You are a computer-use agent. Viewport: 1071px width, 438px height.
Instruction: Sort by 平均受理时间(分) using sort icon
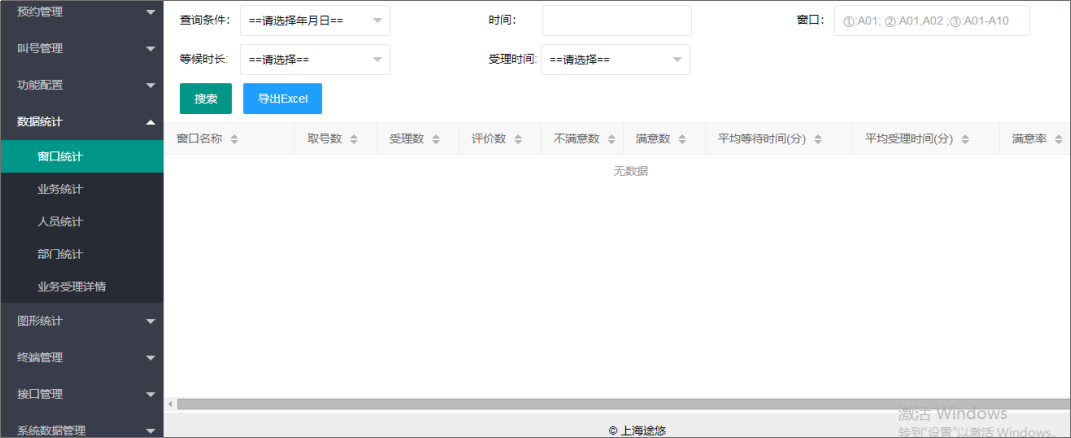965,139
